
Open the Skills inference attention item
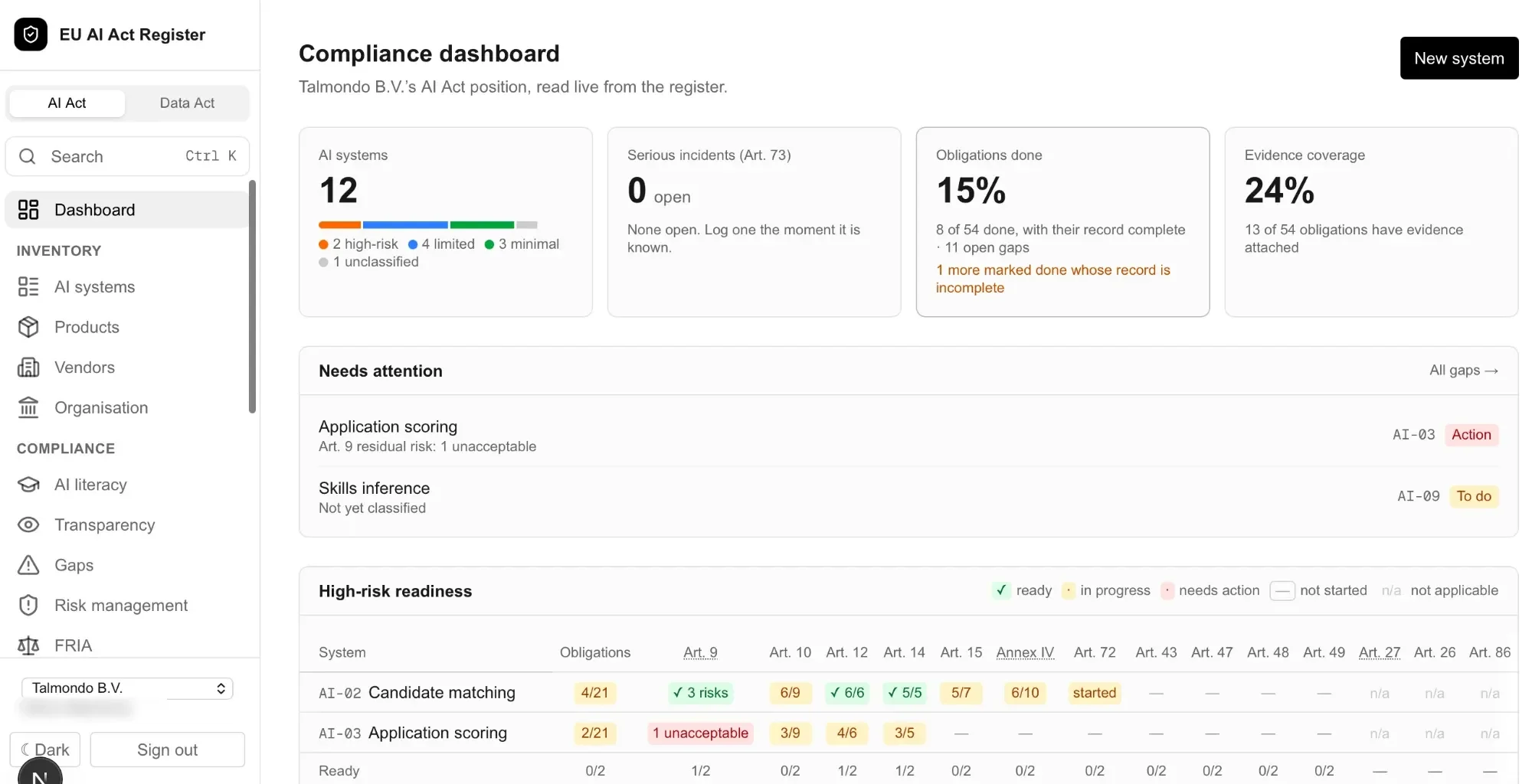pos(908,497)
